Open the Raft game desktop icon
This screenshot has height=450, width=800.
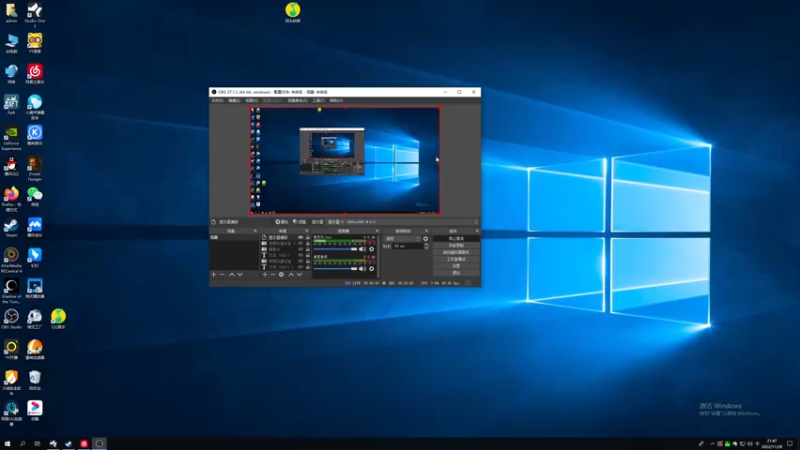(x=11, y=105)
